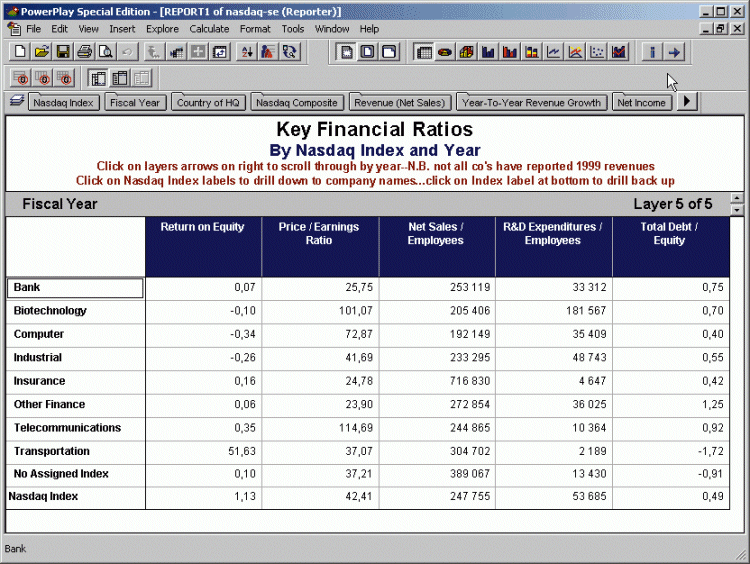Click the Other Finance debt cell 1,25
The image size is (750, 564).
click(670, 404)
